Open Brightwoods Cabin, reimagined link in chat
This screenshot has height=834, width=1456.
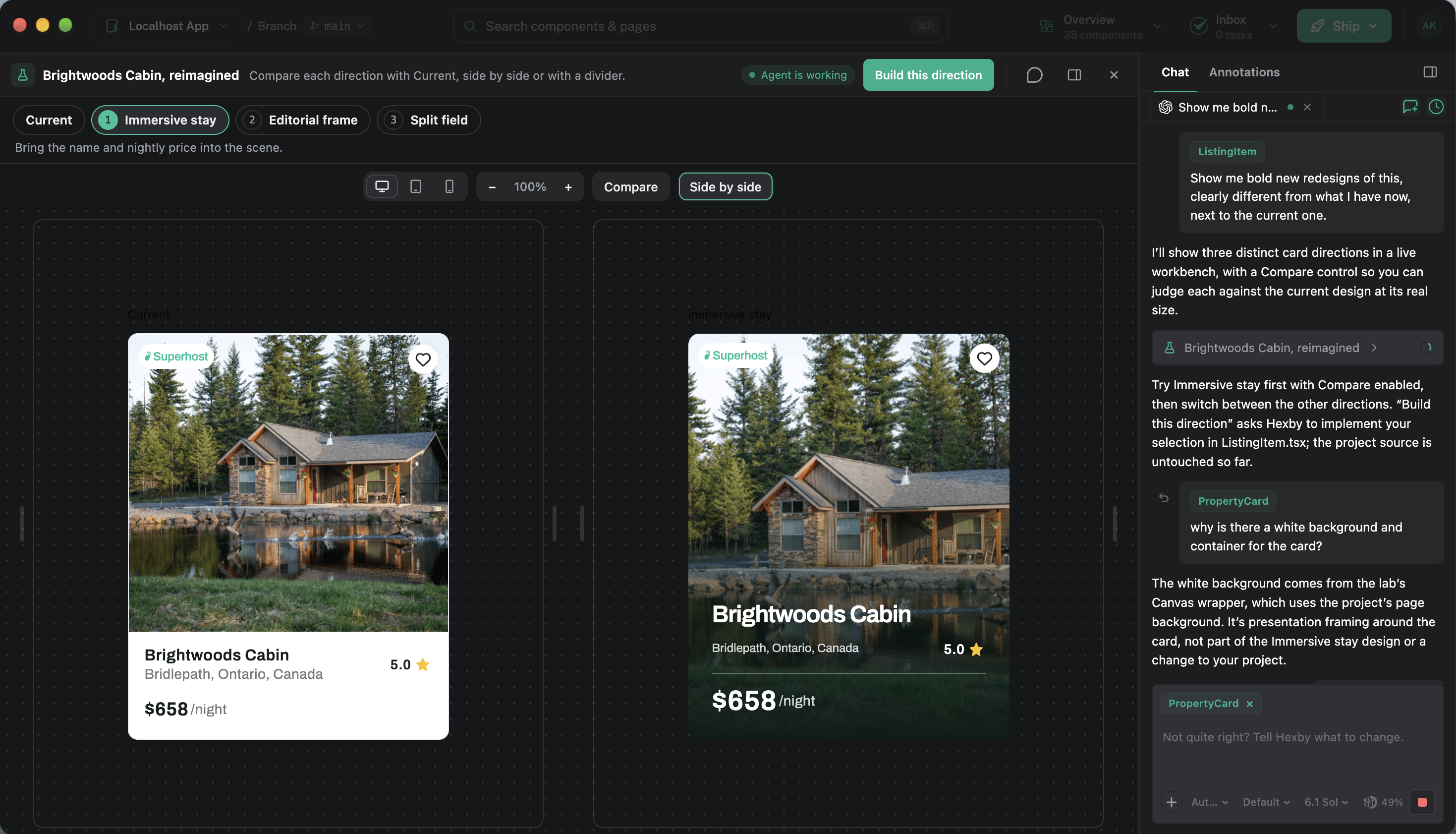(1297, 348)
